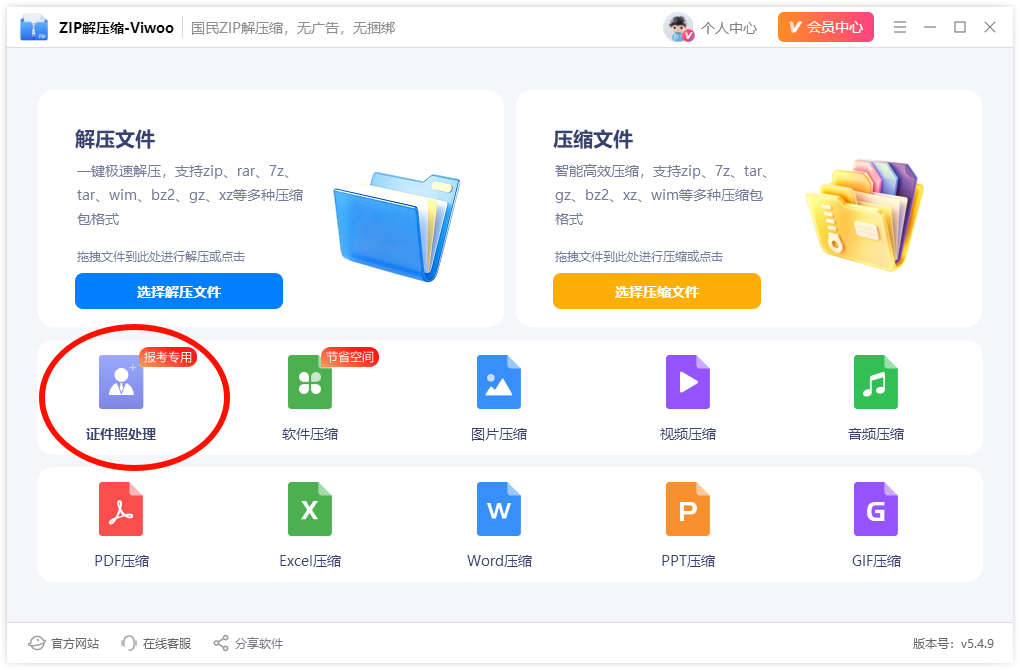Screen dimensions: 1020x670
Task: Open the 软件压缩 software compression icon
Action: pos(310,382)
